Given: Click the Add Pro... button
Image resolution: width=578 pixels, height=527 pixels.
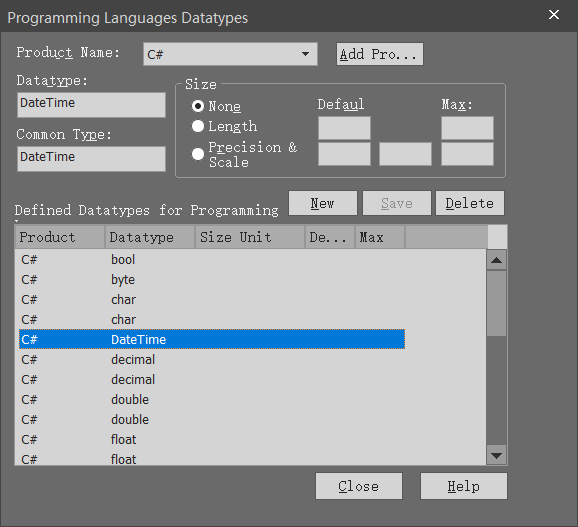Looking at the screenshot, I should pos(380,54).
